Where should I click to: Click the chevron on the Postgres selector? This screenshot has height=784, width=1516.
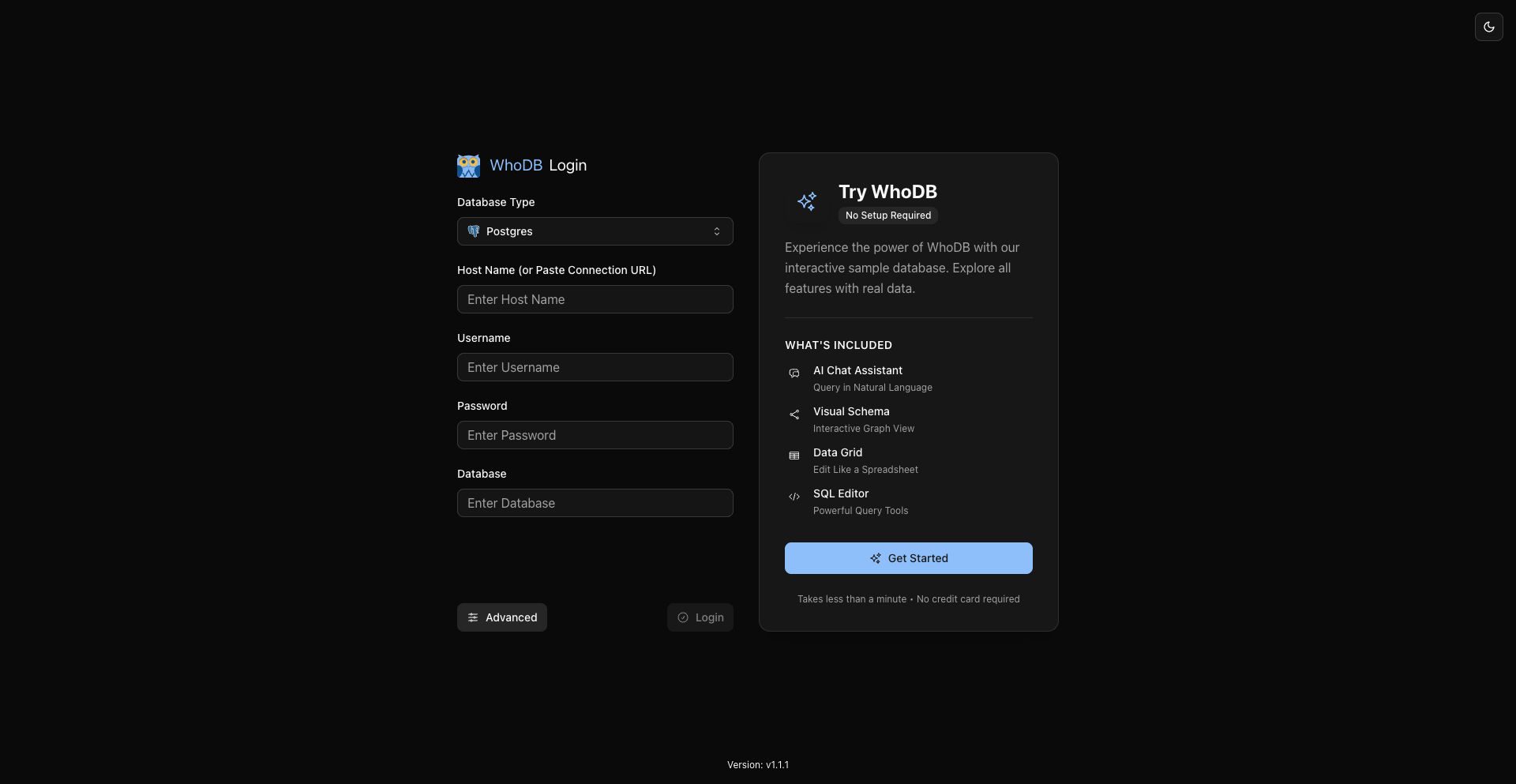pyautogui.click(x=717, y=231)
